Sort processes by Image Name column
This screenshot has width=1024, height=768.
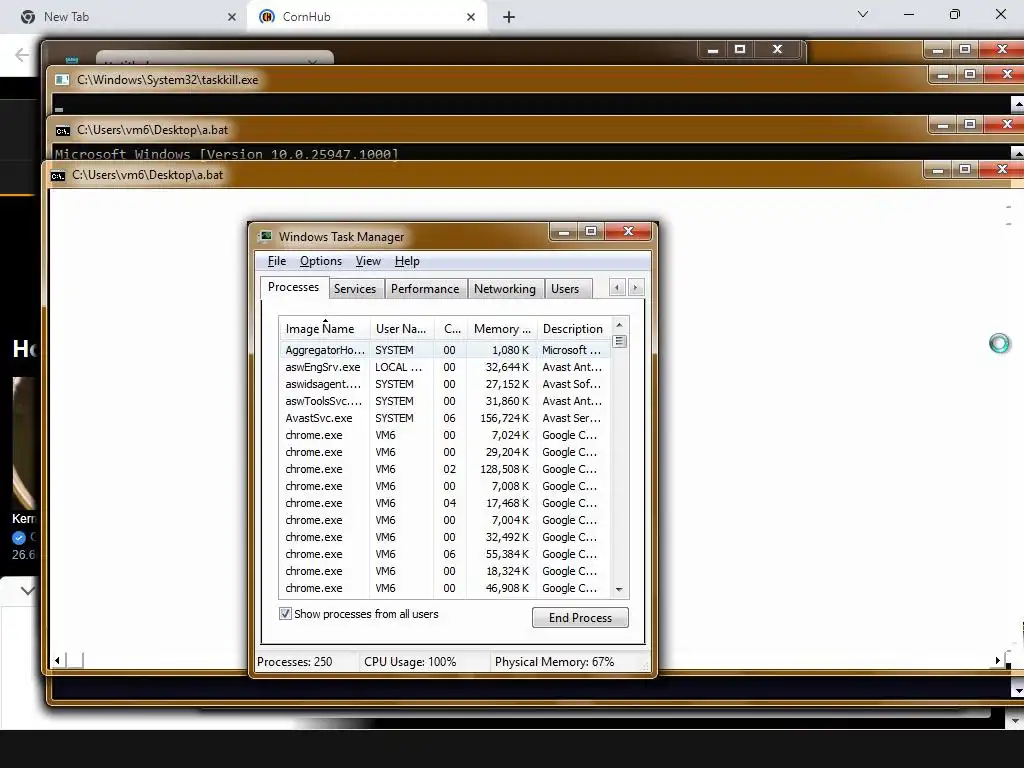point(325,328)
